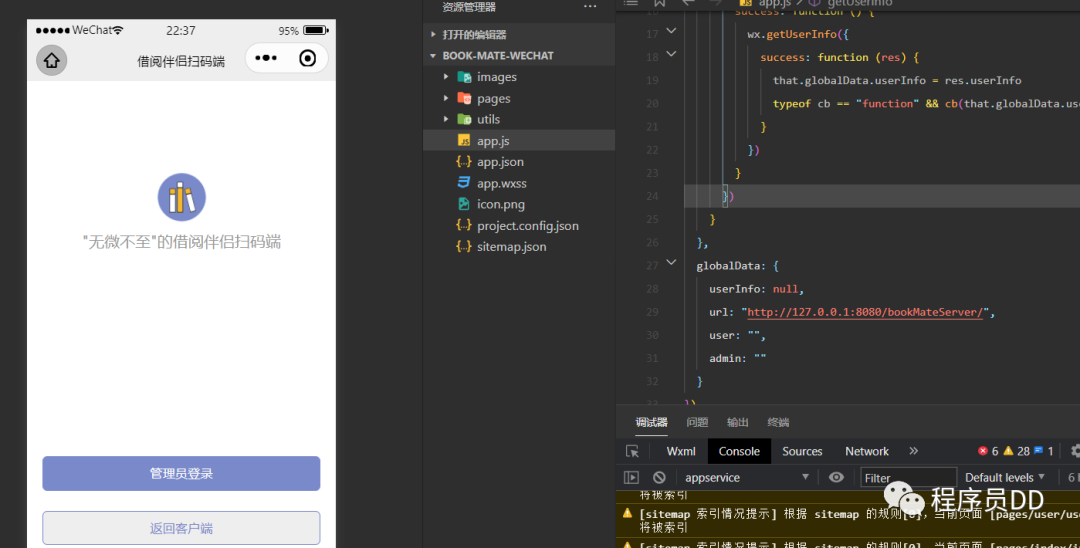Toggle the console sidebar panel icon

click(632, 478)
